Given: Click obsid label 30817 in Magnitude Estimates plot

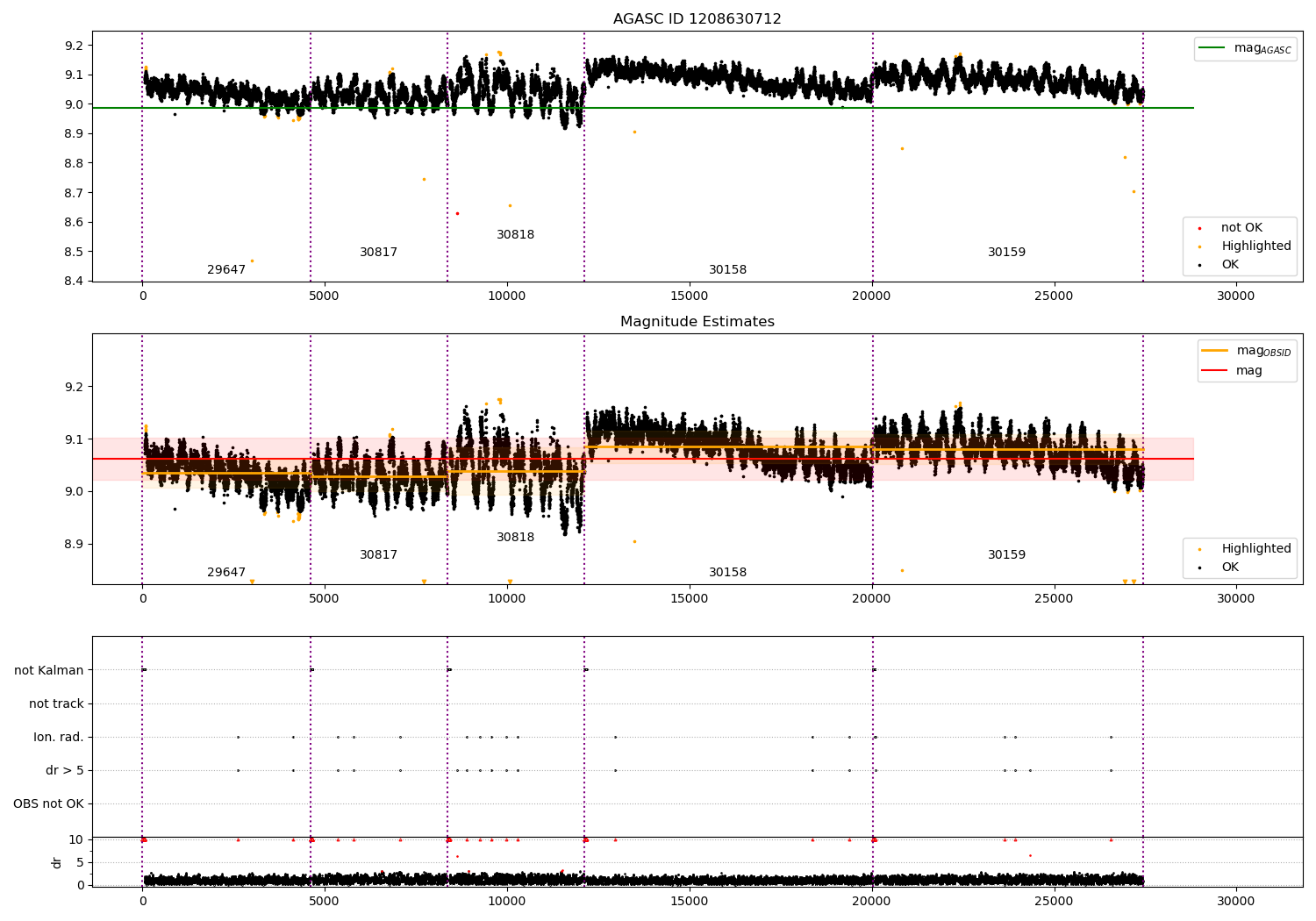Looking at the screenshot, I should [378, 554].
